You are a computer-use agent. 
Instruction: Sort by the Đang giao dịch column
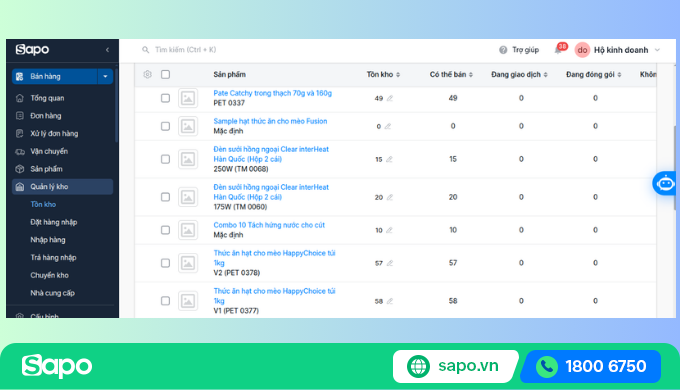click(519, 75)
